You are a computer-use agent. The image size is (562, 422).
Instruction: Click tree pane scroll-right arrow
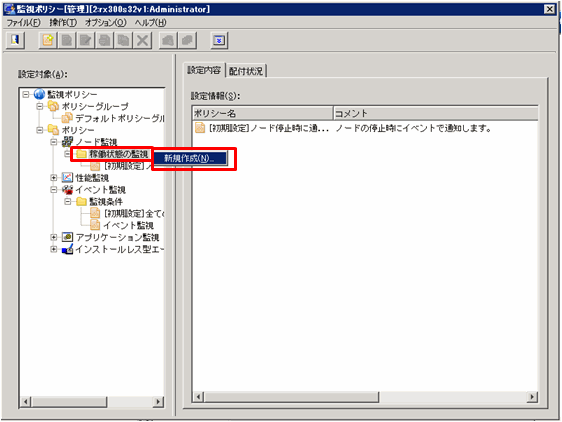(x=158, y=402)
